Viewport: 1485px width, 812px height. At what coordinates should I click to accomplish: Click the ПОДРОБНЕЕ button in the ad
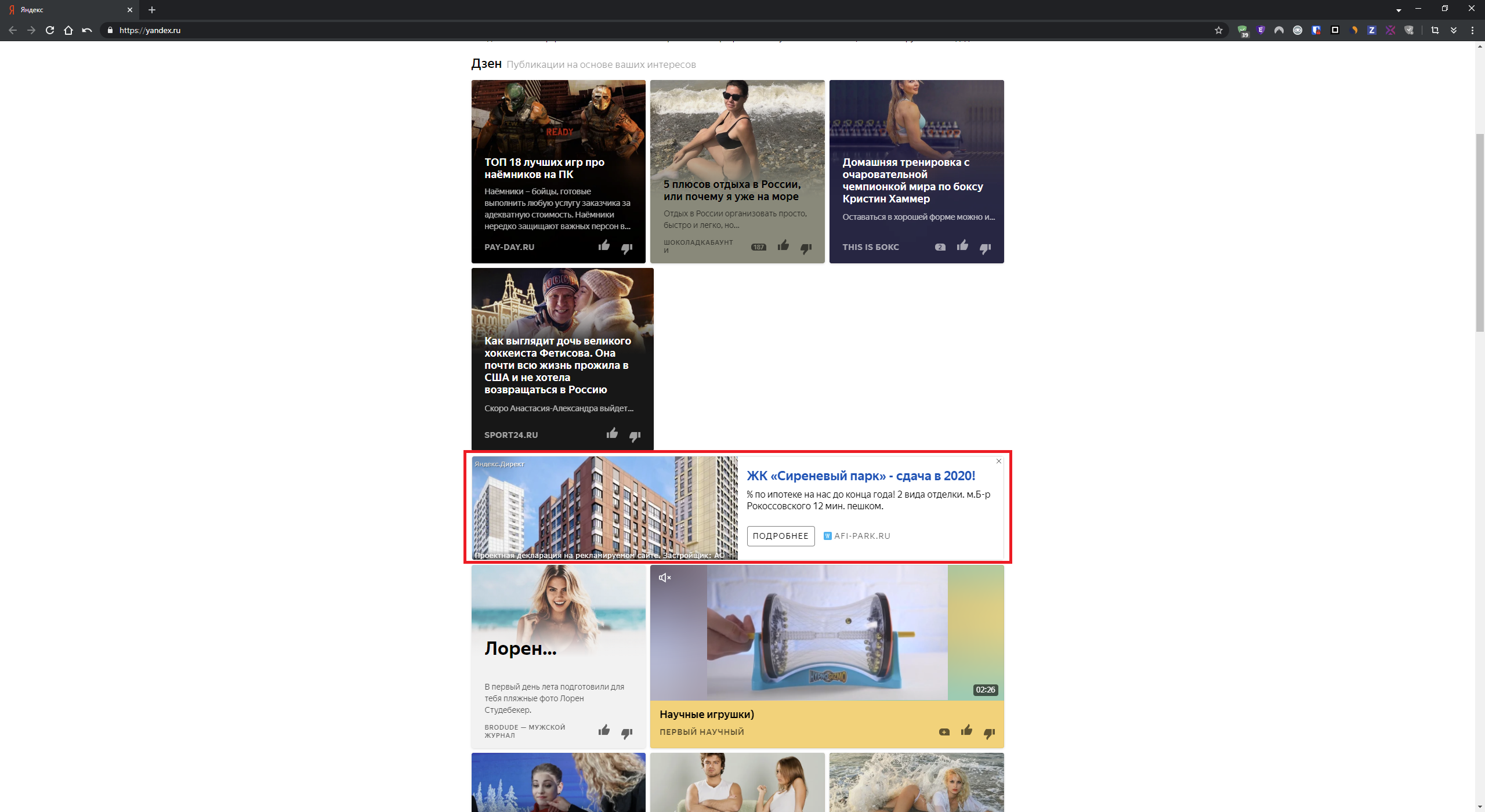click(x=780, y=535)
